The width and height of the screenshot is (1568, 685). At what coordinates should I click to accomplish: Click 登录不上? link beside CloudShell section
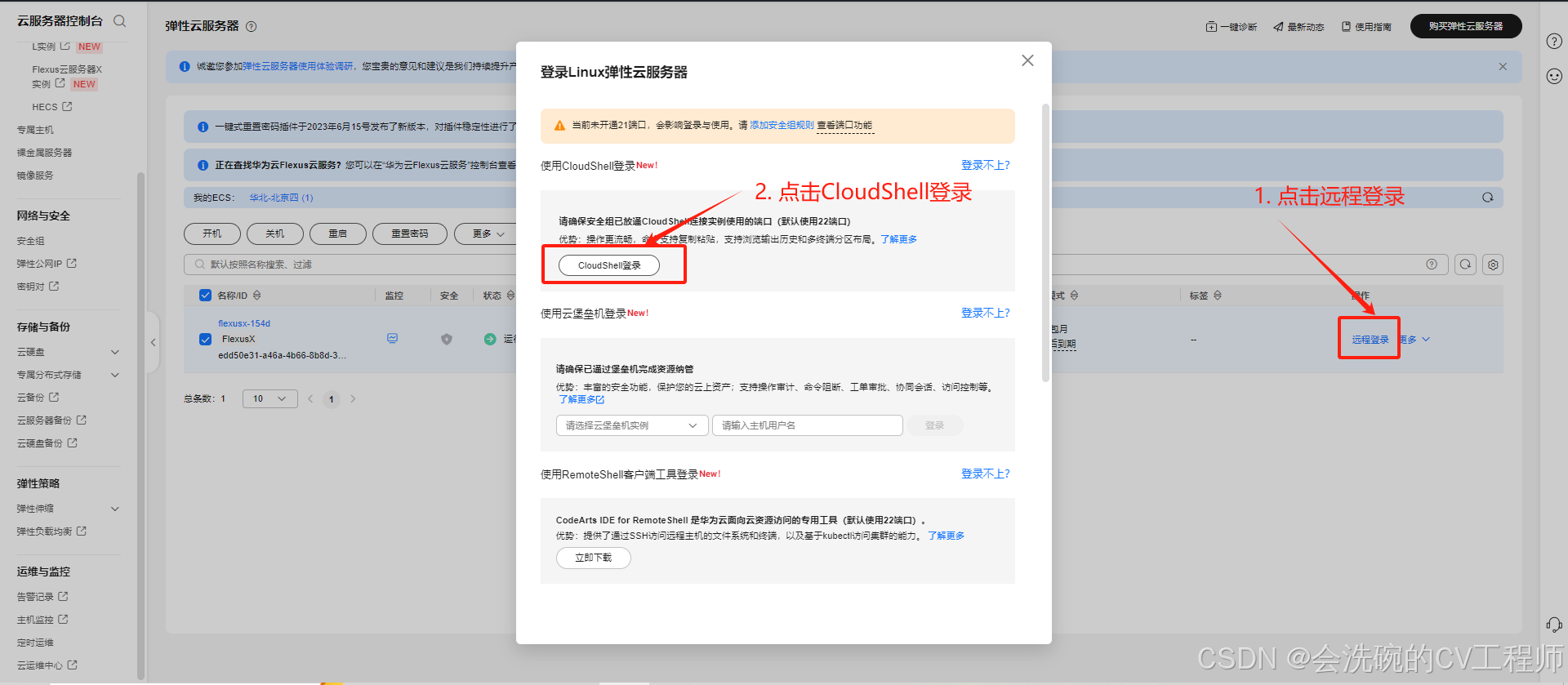pos(985,165)
